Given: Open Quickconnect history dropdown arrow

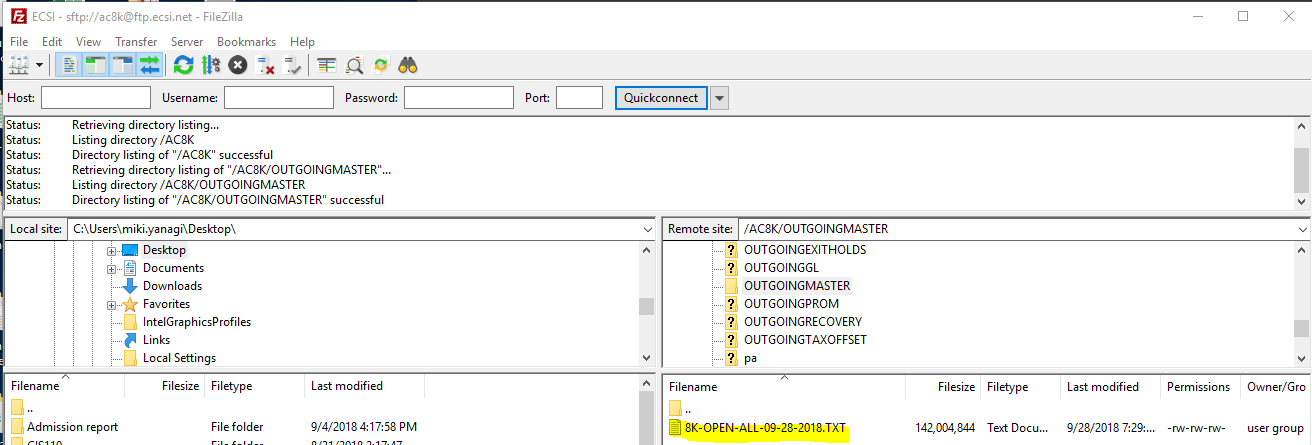Looking at the screenshot, I should click(x=719, y=98).
